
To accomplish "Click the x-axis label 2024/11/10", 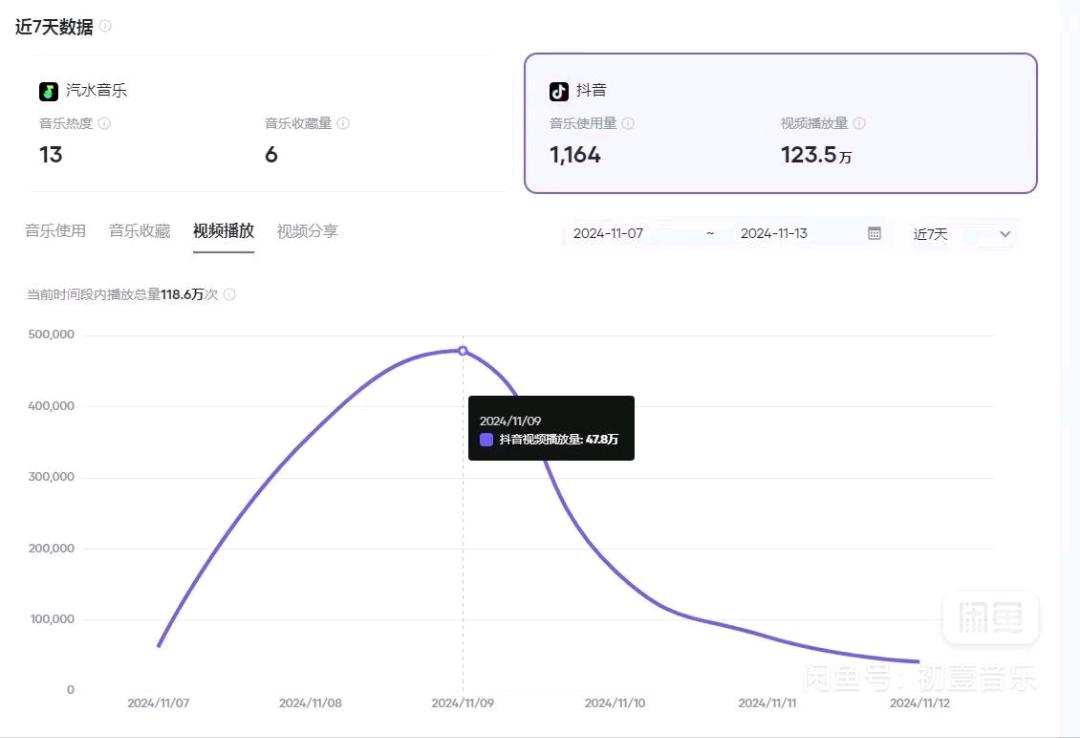I will (615, 703).
